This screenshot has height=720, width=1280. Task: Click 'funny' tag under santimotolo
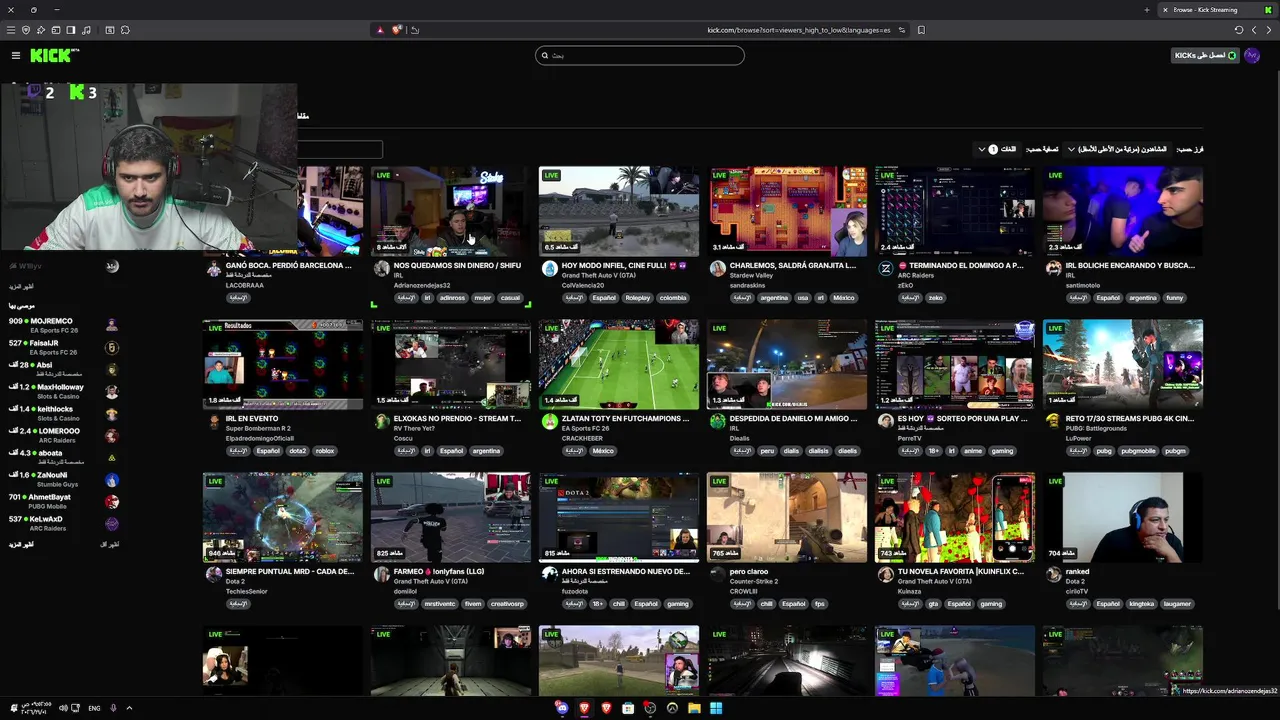[x=1175, y=298]
